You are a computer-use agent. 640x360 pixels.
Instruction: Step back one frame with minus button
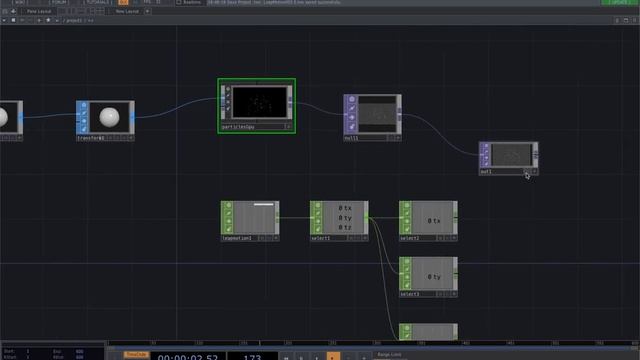pos(348,357)
